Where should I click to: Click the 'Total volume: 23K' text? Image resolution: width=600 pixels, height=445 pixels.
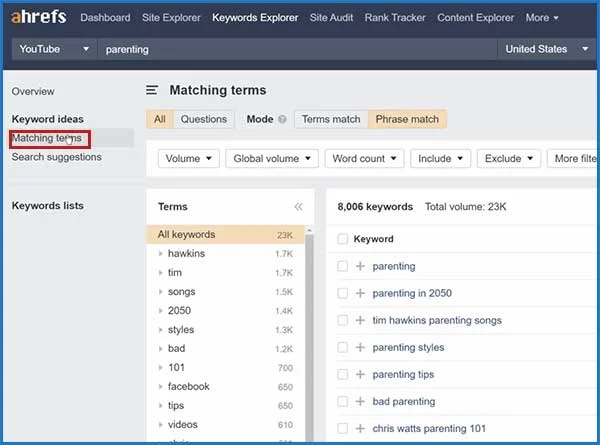tap(466, 207)
